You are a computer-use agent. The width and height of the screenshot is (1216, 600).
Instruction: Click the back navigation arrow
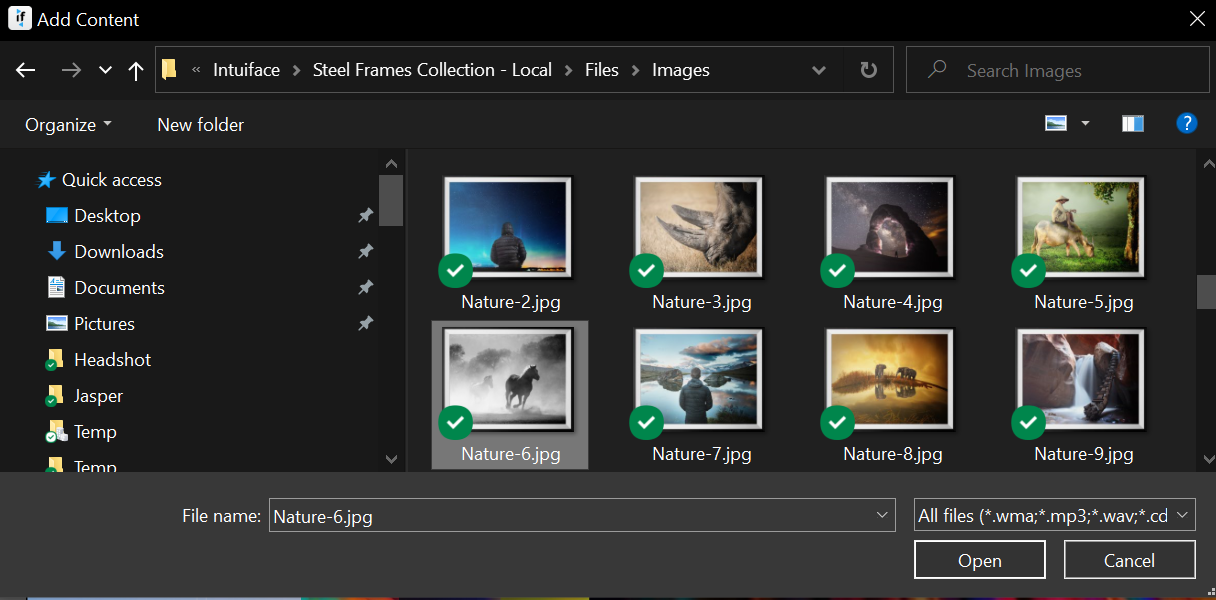coord(25,69)
